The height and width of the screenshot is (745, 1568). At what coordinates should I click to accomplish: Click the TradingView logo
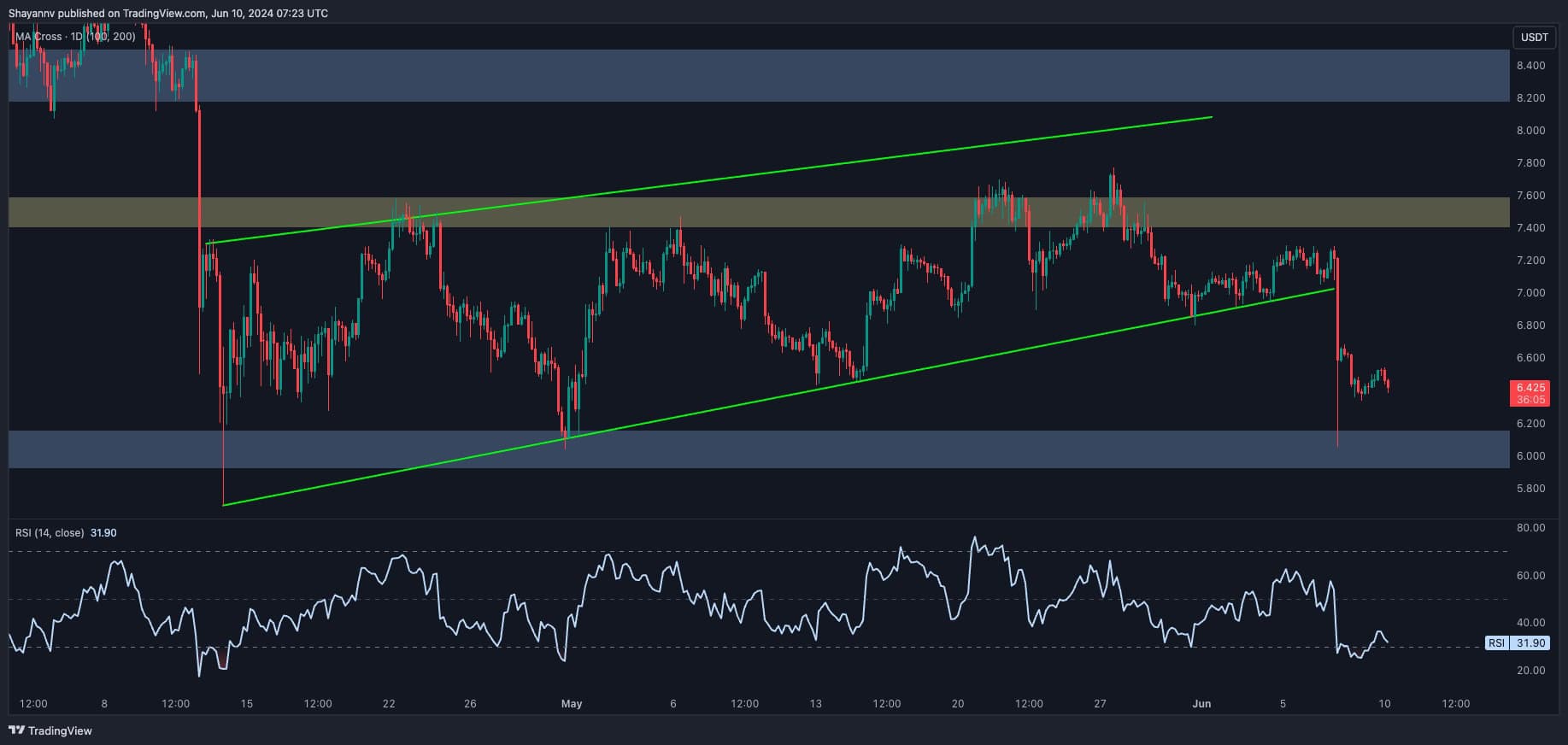coord(50,730)
